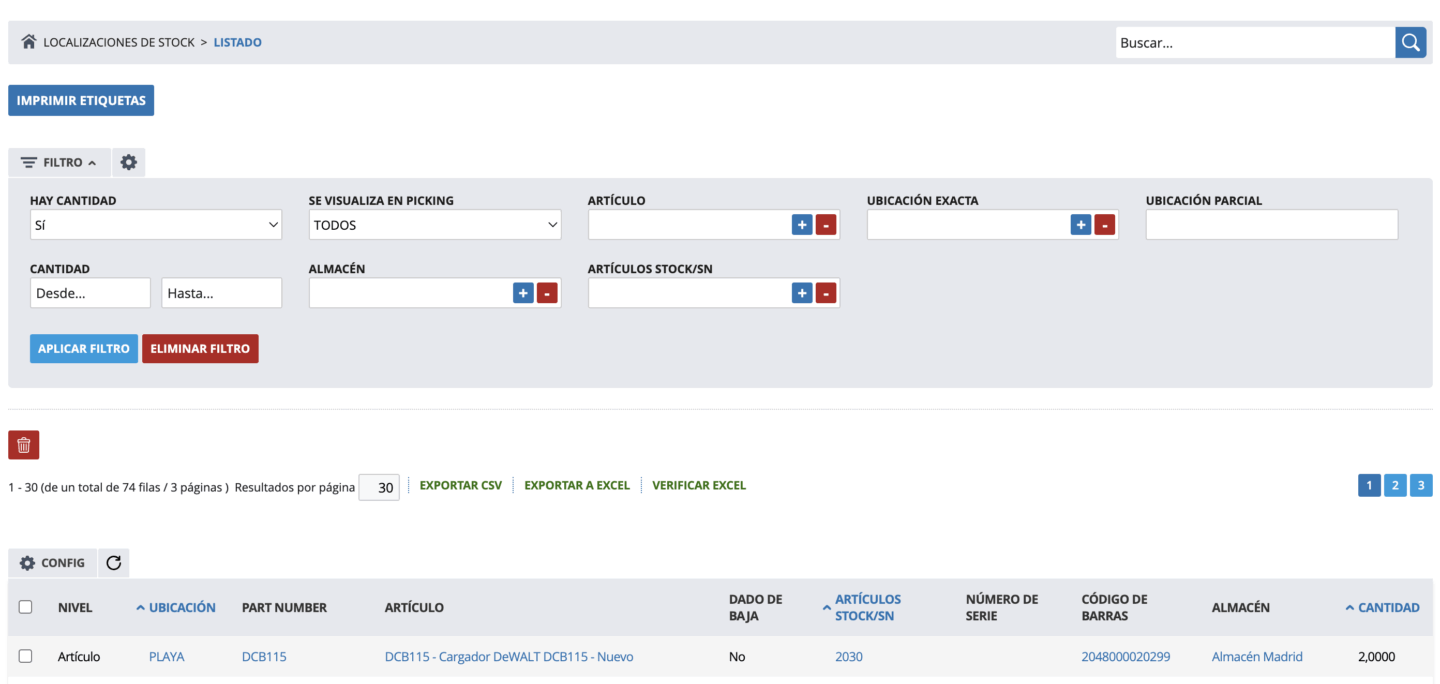This screenshot has height=684, width=1440.
Task: Go to page 3 of results
Action: [1421, 486]
